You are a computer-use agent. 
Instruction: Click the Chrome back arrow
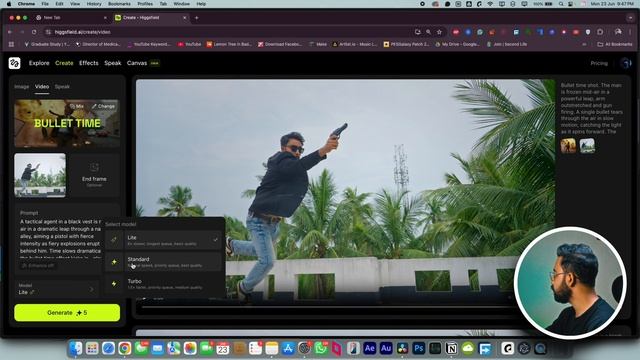pyautogui.click(x=10, y=32)
